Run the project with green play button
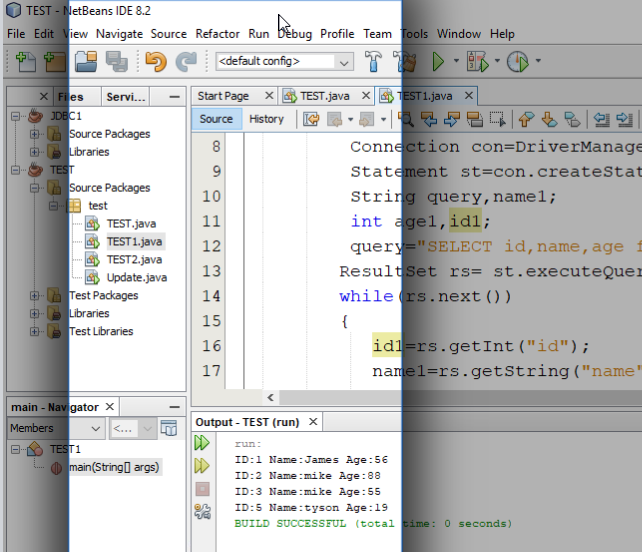Viewport: 642px width, 552px height. 438,62
